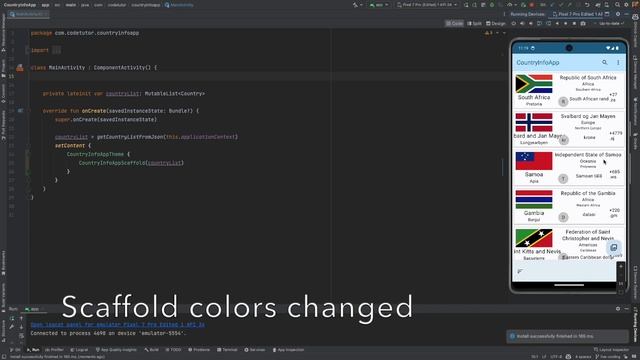The height and width of the screenshot is (360, 640).
Task: Open Running Devices panel gear options
Action: [618, 14]
